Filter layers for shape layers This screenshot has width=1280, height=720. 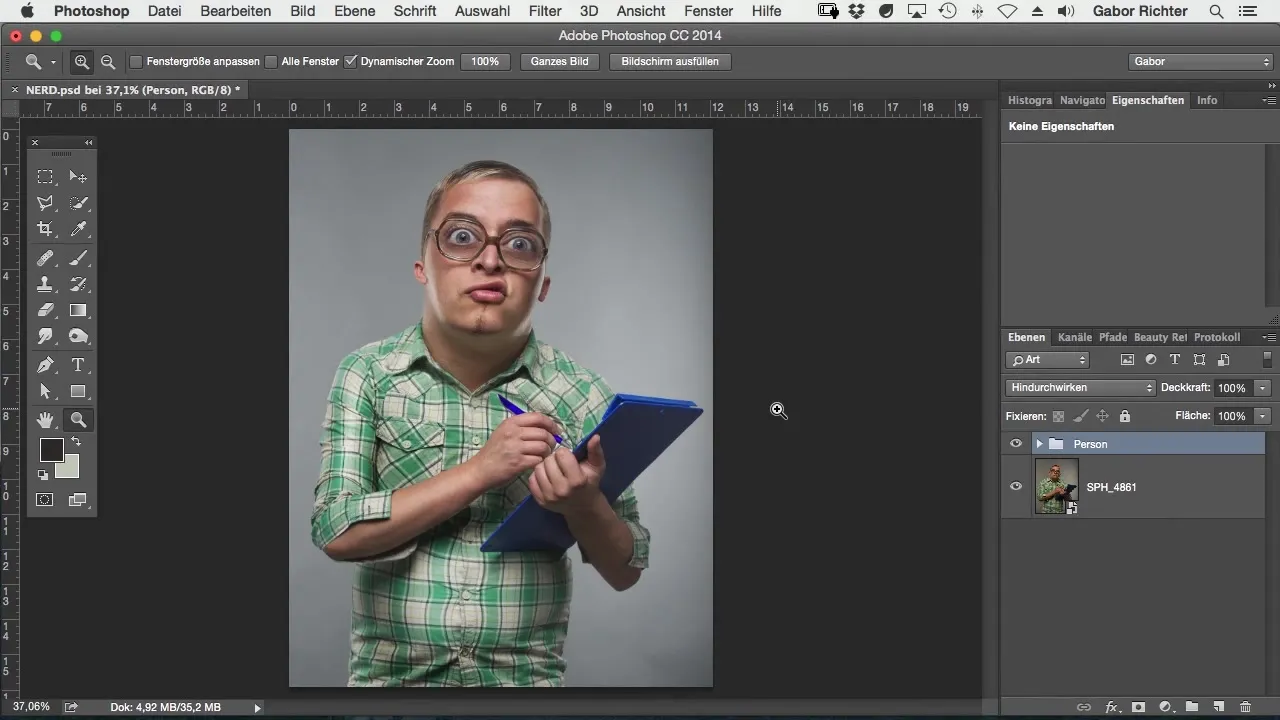point(1199,360)
